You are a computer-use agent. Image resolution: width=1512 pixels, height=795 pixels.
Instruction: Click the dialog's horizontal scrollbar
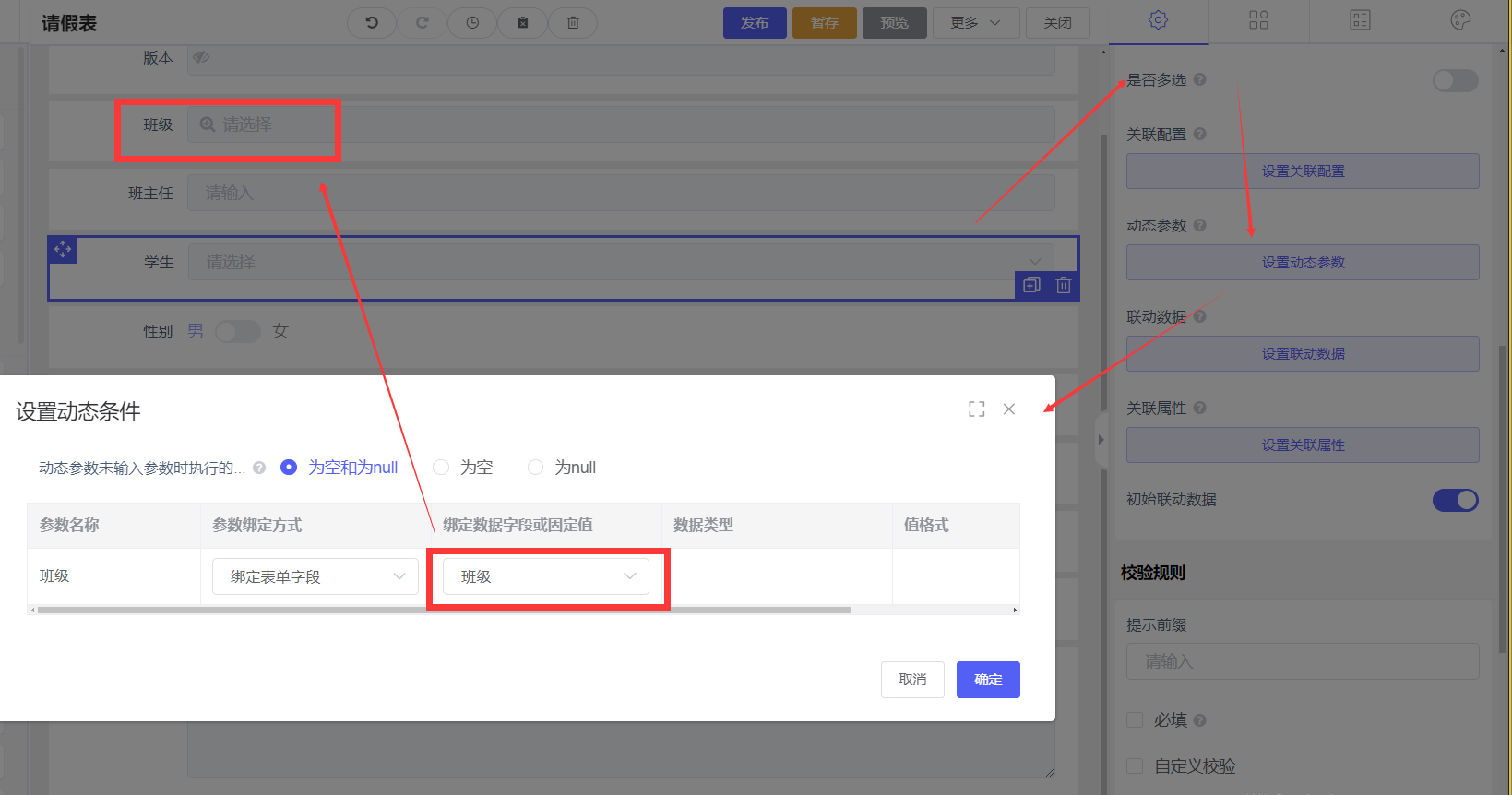[x=443, y=610]
